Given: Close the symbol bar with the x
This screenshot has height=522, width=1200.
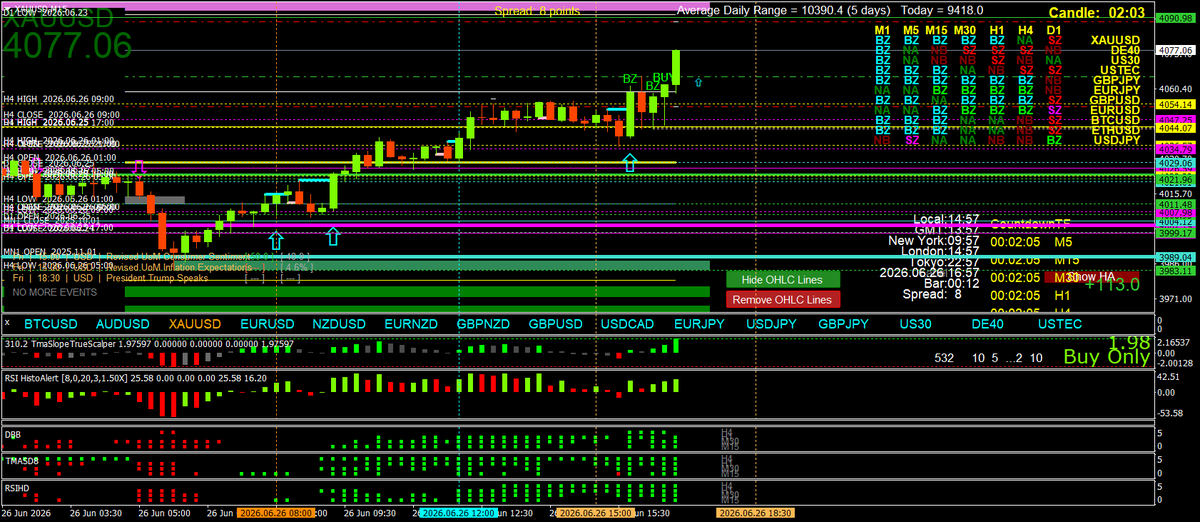Looking at the screenshot, I should tap(9, 324).
